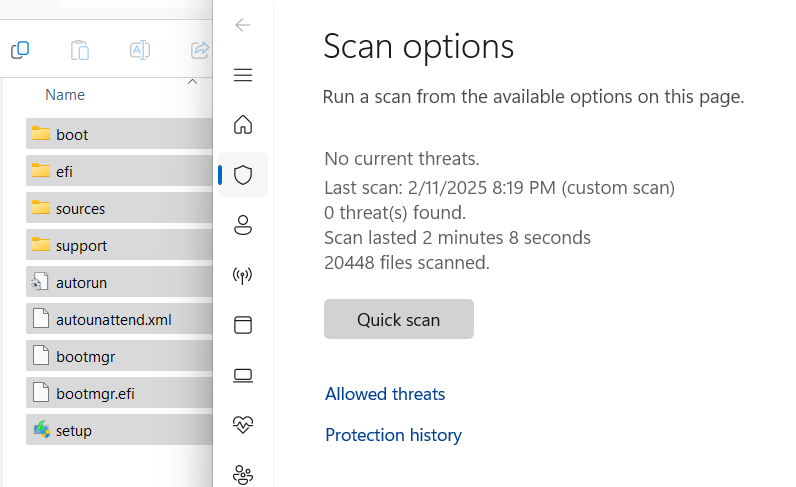Open Account protection person icon
Image resolution: width=796 pixels, height=487 pixels.
243,225
